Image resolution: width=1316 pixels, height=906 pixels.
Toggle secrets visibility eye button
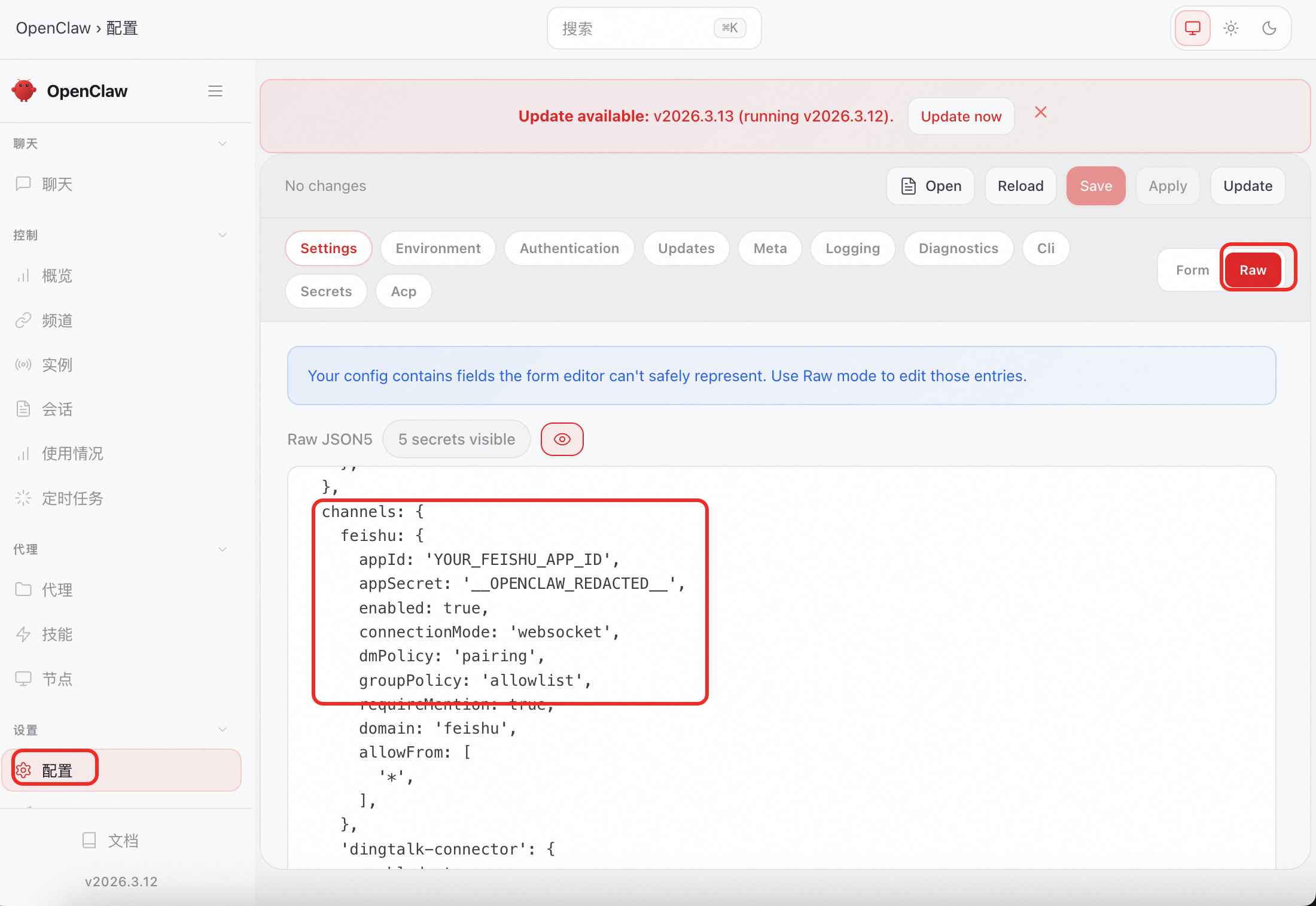point(562,439)
